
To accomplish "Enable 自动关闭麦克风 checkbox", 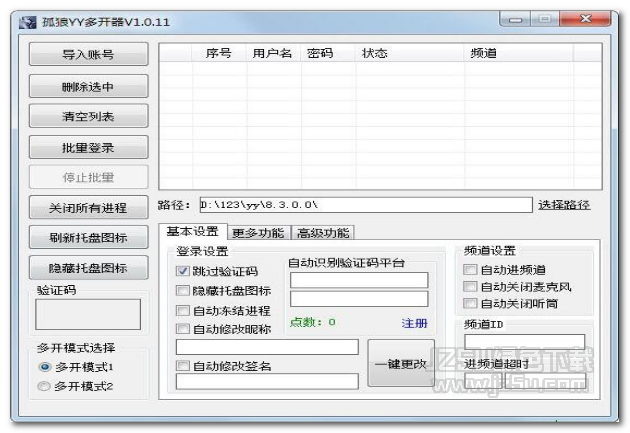I will [470, 287].
